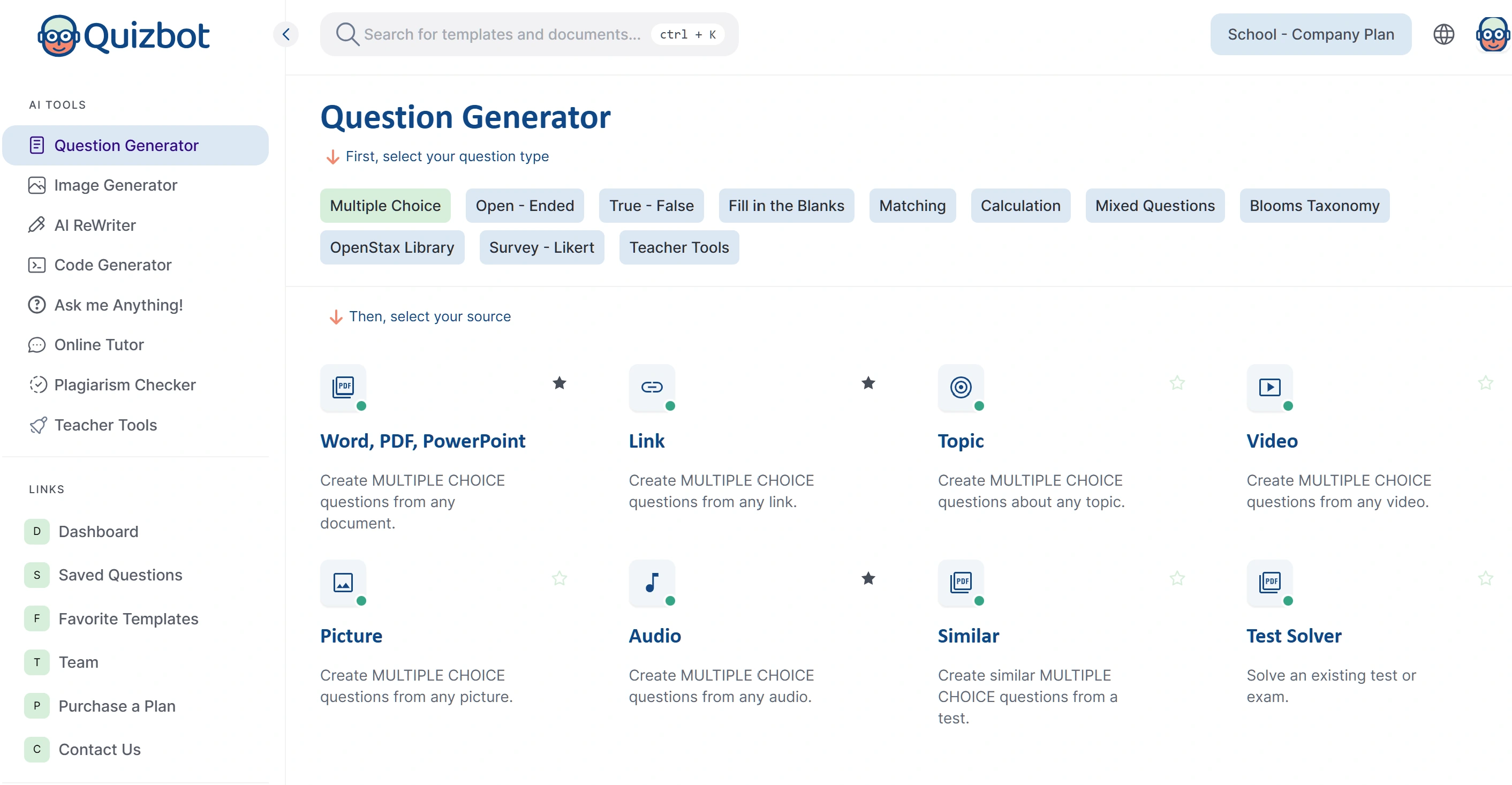Favorite the Topic template star
Screen dimensions: 1512x785
1176,383
